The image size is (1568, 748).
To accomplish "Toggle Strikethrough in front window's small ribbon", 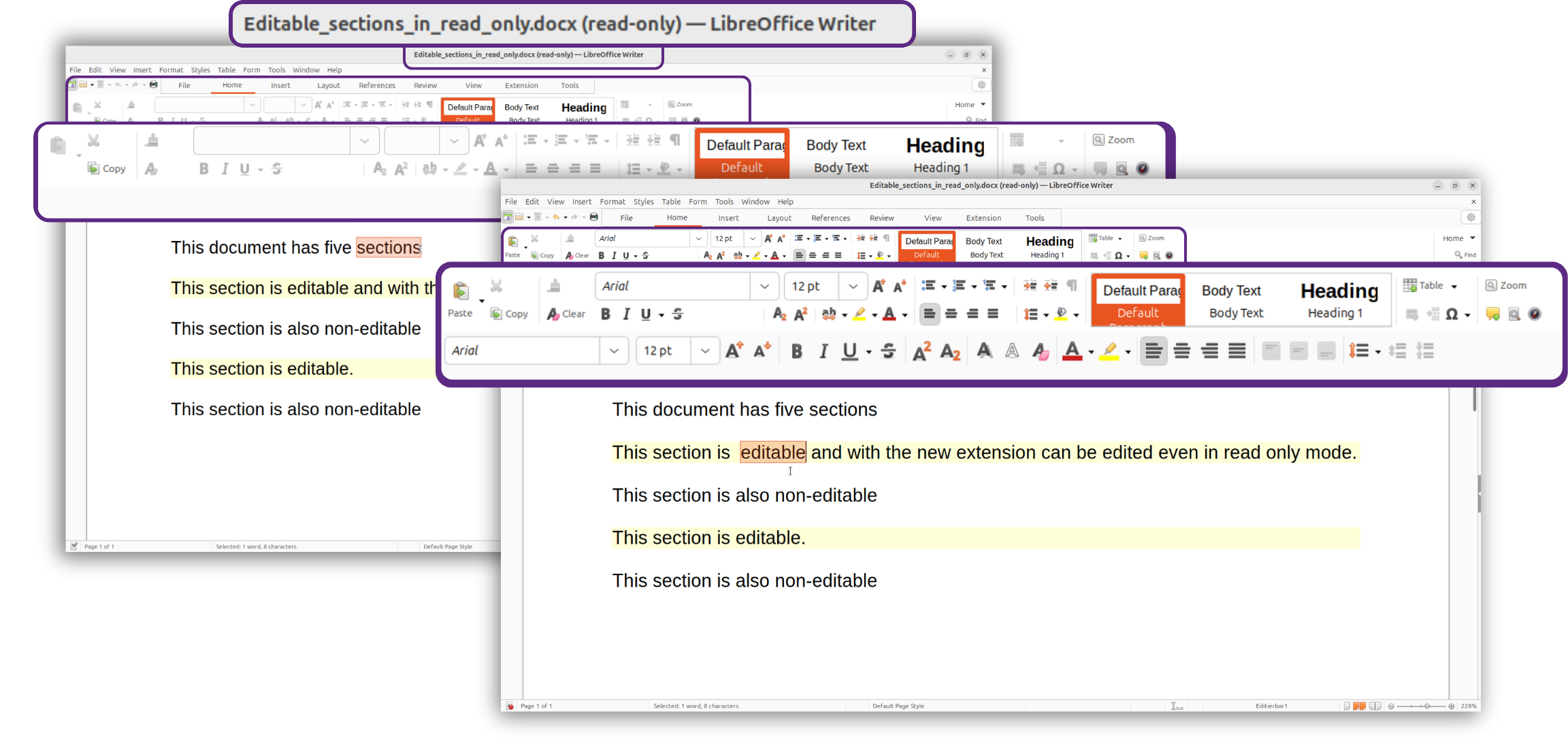I will pos(645,255).
